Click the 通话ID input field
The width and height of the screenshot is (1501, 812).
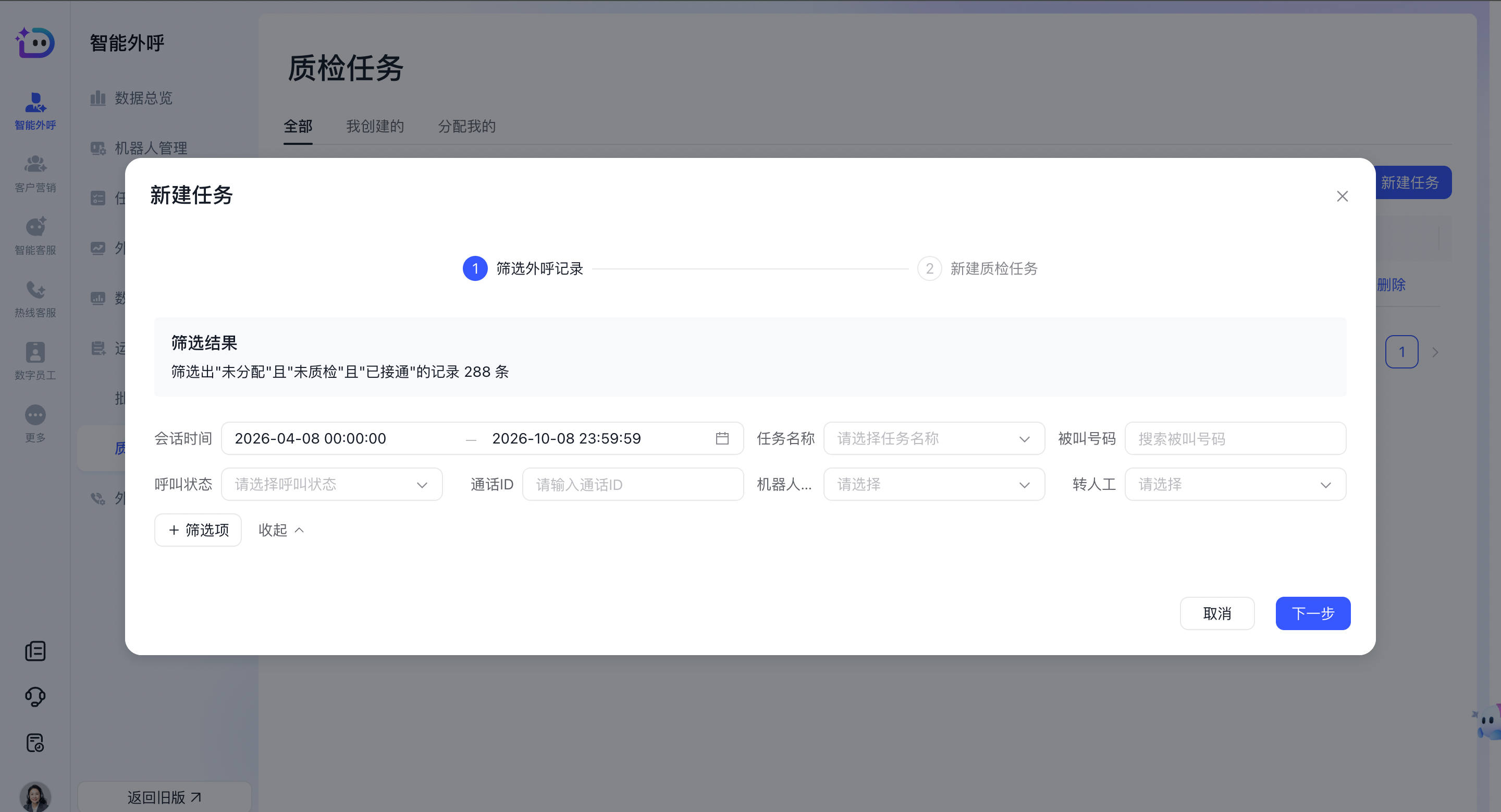pos(633,484)
